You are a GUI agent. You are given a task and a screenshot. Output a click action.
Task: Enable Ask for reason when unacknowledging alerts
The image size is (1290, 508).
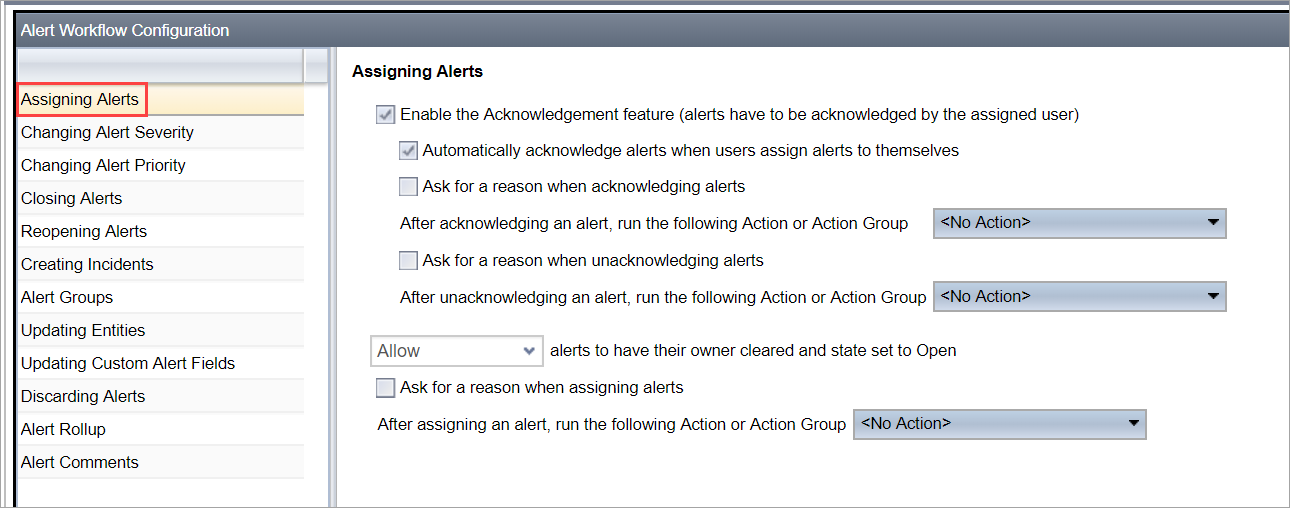click(x=407, y=260)
